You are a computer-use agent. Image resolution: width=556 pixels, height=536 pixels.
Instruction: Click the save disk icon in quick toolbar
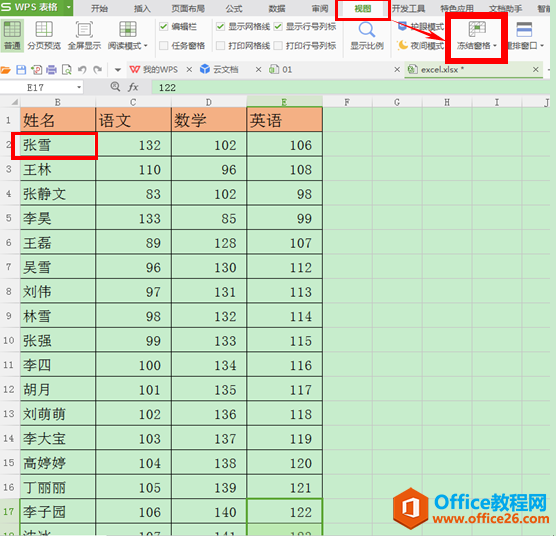pyautogui.click(x=21, y=70)
